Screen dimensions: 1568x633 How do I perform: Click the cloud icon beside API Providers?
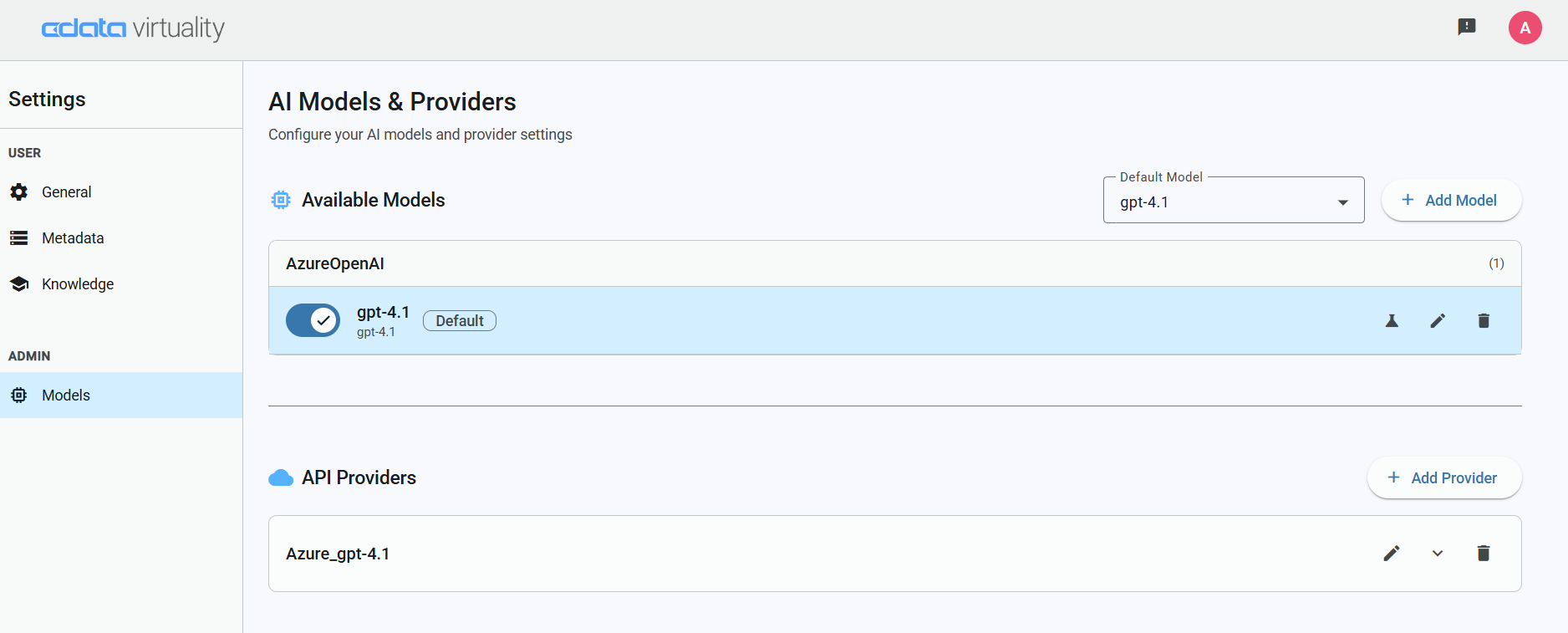click(x=281, y=477)
